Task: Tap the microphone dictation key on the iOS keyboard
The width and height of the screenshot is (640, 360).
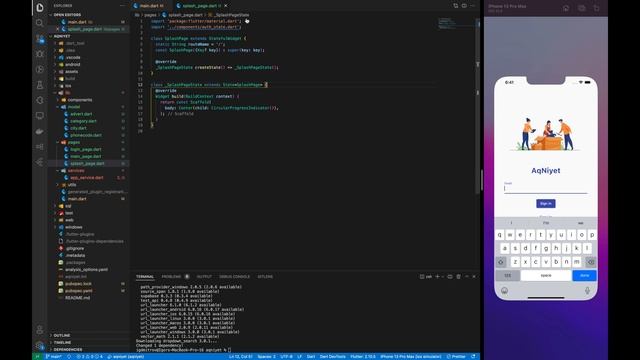Action: pyautogui.click(x=587, y=290)
